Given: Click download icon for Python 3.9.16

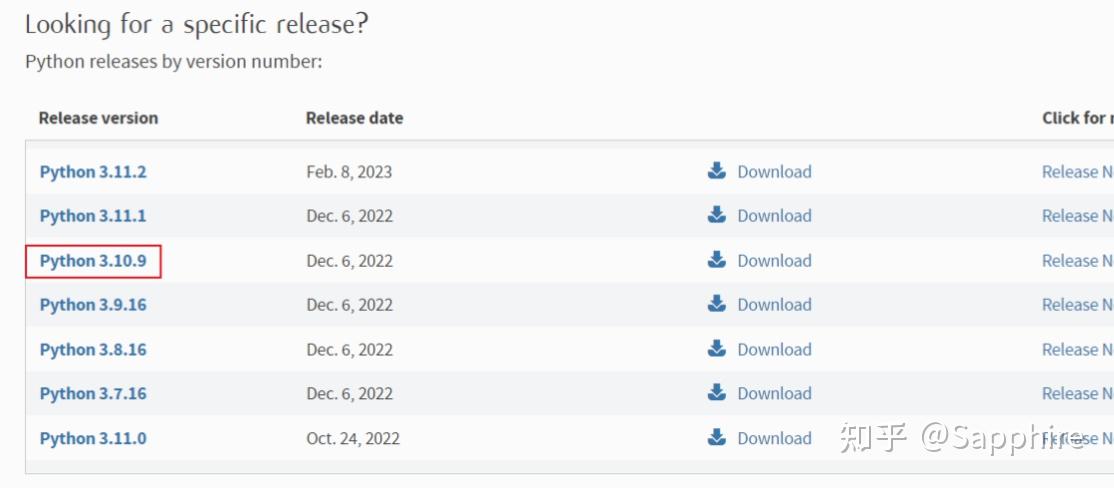Looking at the screenshot, I should coord(716,304).
